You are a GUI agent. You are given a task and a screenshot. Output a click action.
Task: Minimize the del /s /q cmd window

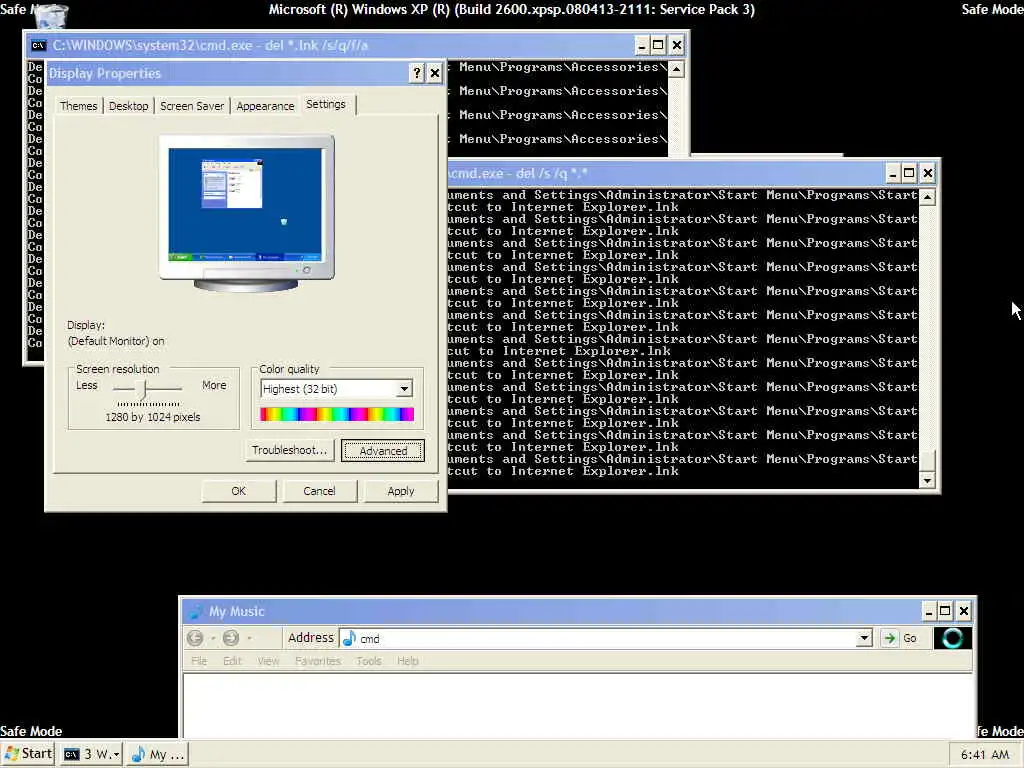pos(892,173)
